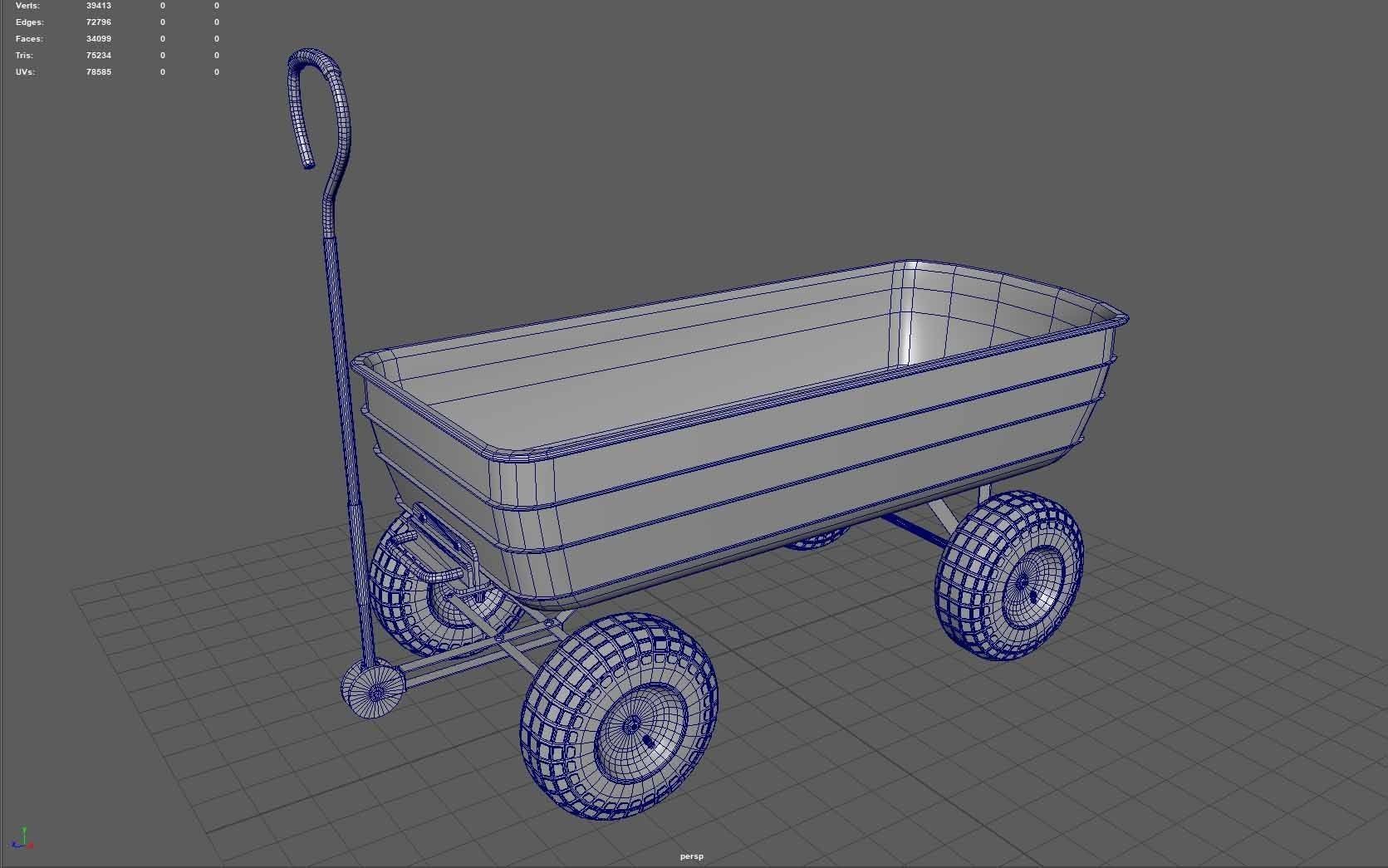Click the vertex count value "39413"
The width and height of the screenshot is (1388, 868).
(98, 6)
